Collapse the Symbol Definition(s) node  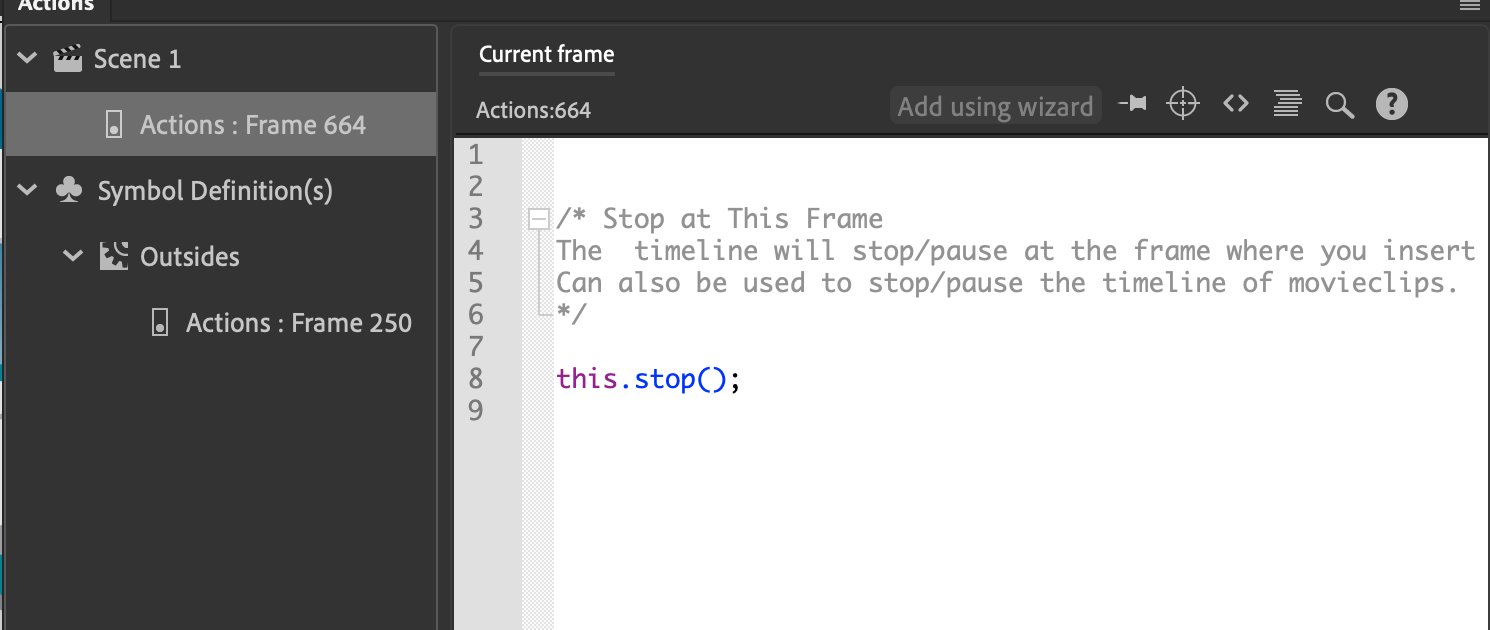pos(27,190)
